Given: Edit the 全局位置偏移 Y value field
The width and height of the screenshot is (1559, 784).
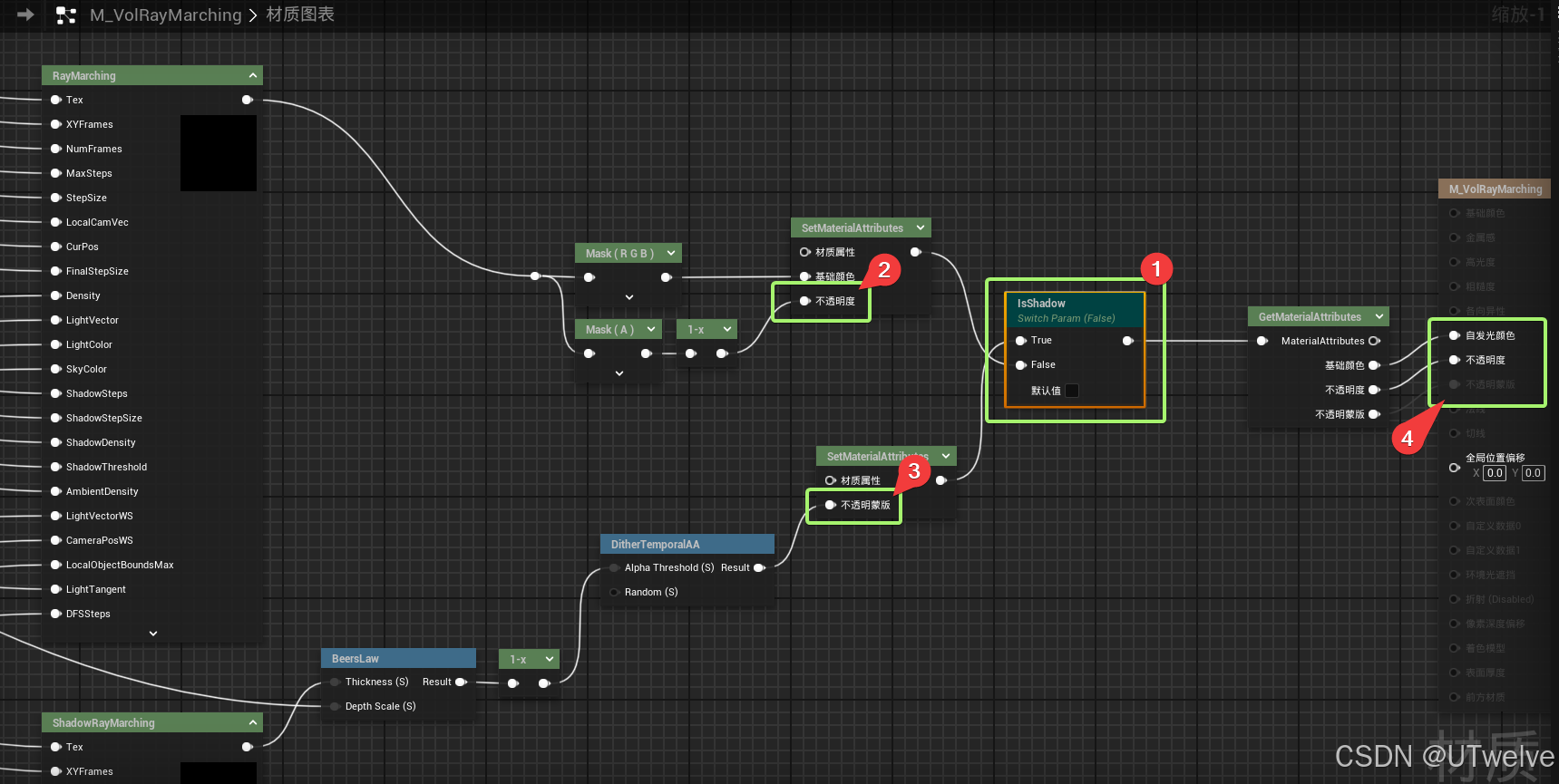Looking at the screenshot, I should [1533, 473].
